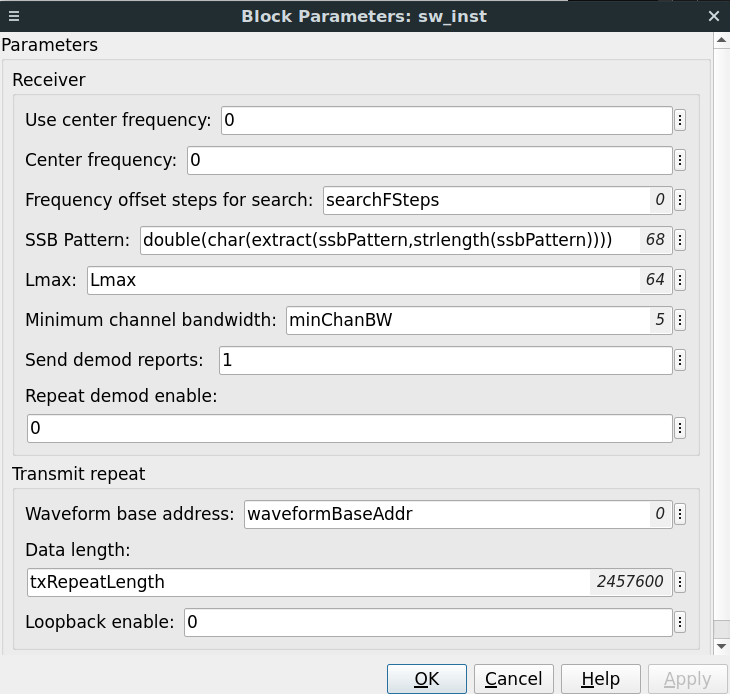Screen dimensions: 730x694
Task: Open options dots for Frequency offset steps
Action: (680, 200)
